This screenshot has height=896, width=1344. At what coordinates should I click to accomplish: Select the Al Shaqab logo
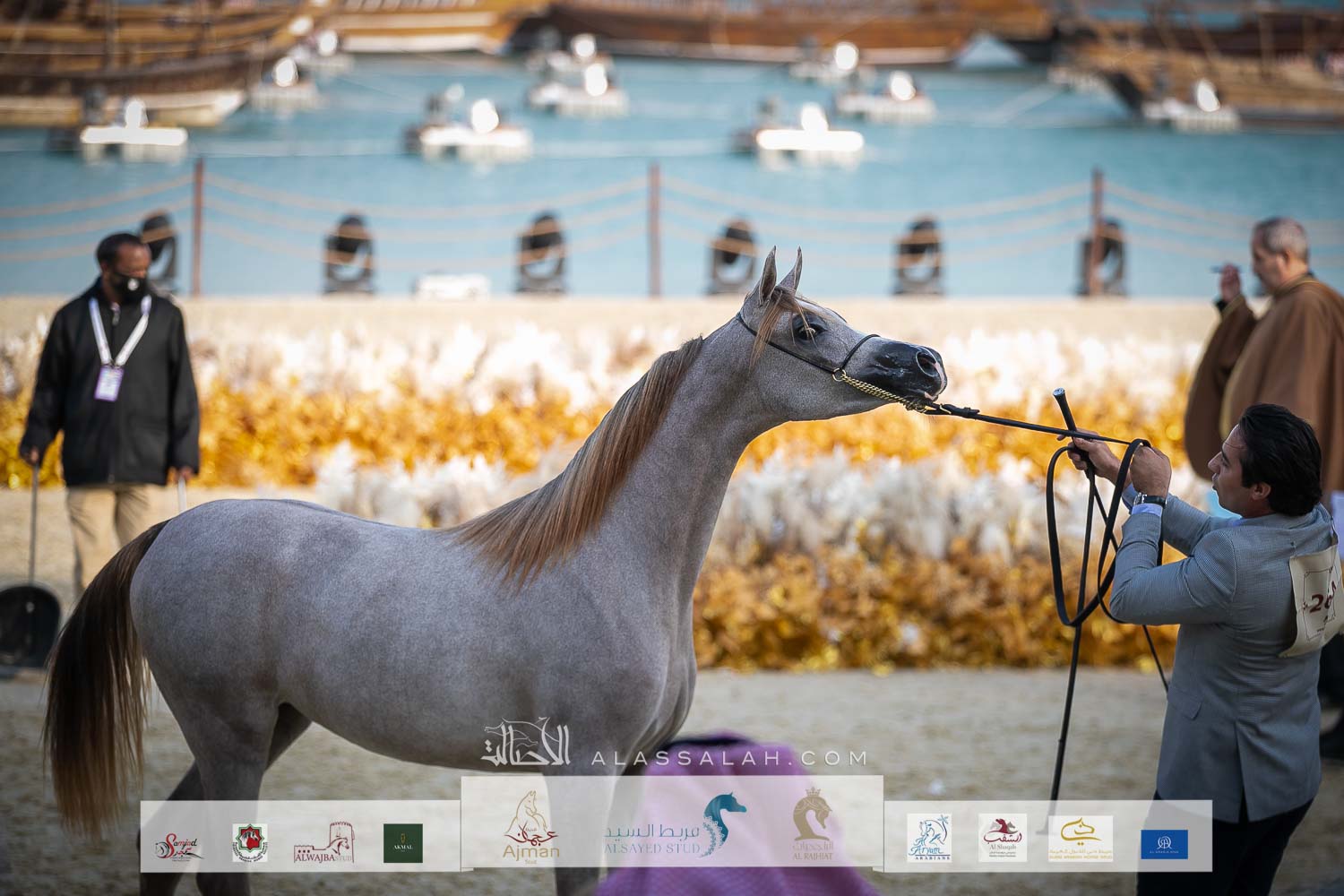point(1003,837)
